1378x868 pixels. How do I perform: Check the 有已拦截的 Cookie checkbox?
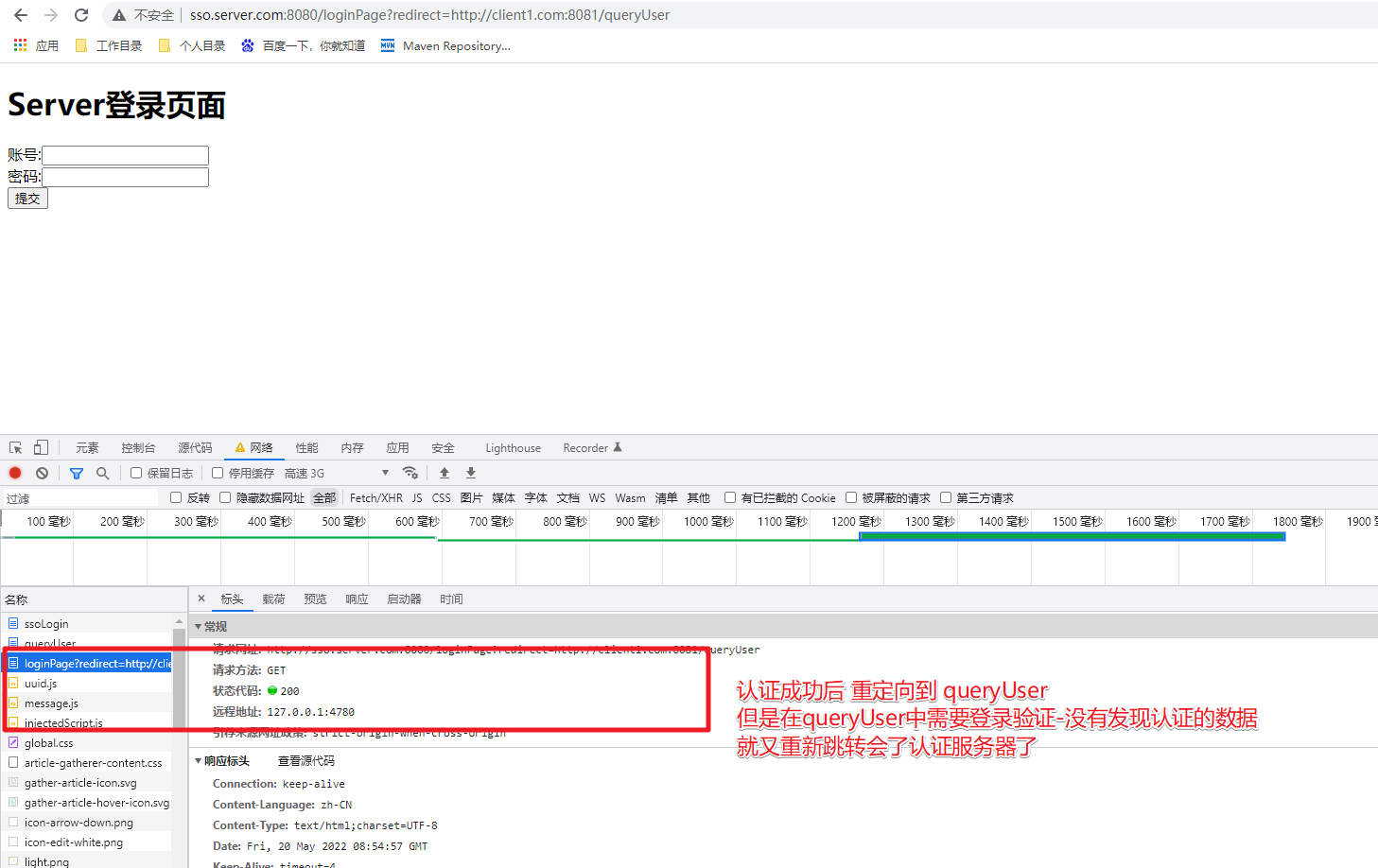coord(730,497)
